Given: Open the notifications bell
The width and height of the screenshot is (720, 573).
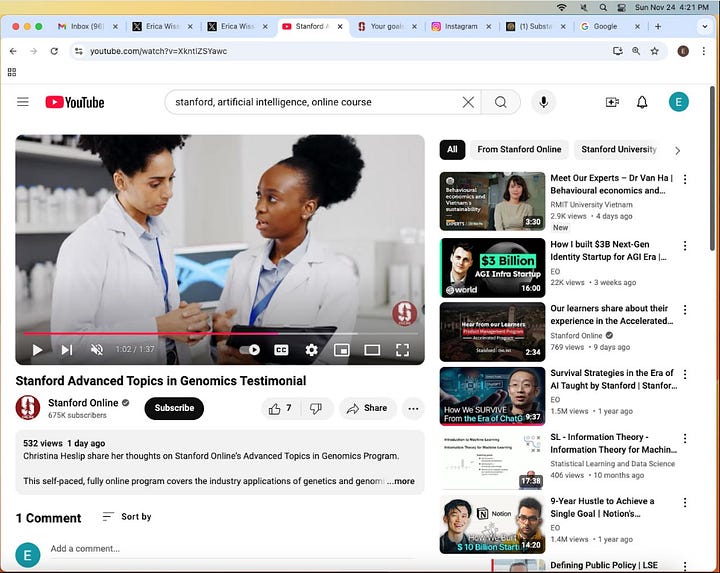Looking at the screenshot, I should (x=642, y=102).
